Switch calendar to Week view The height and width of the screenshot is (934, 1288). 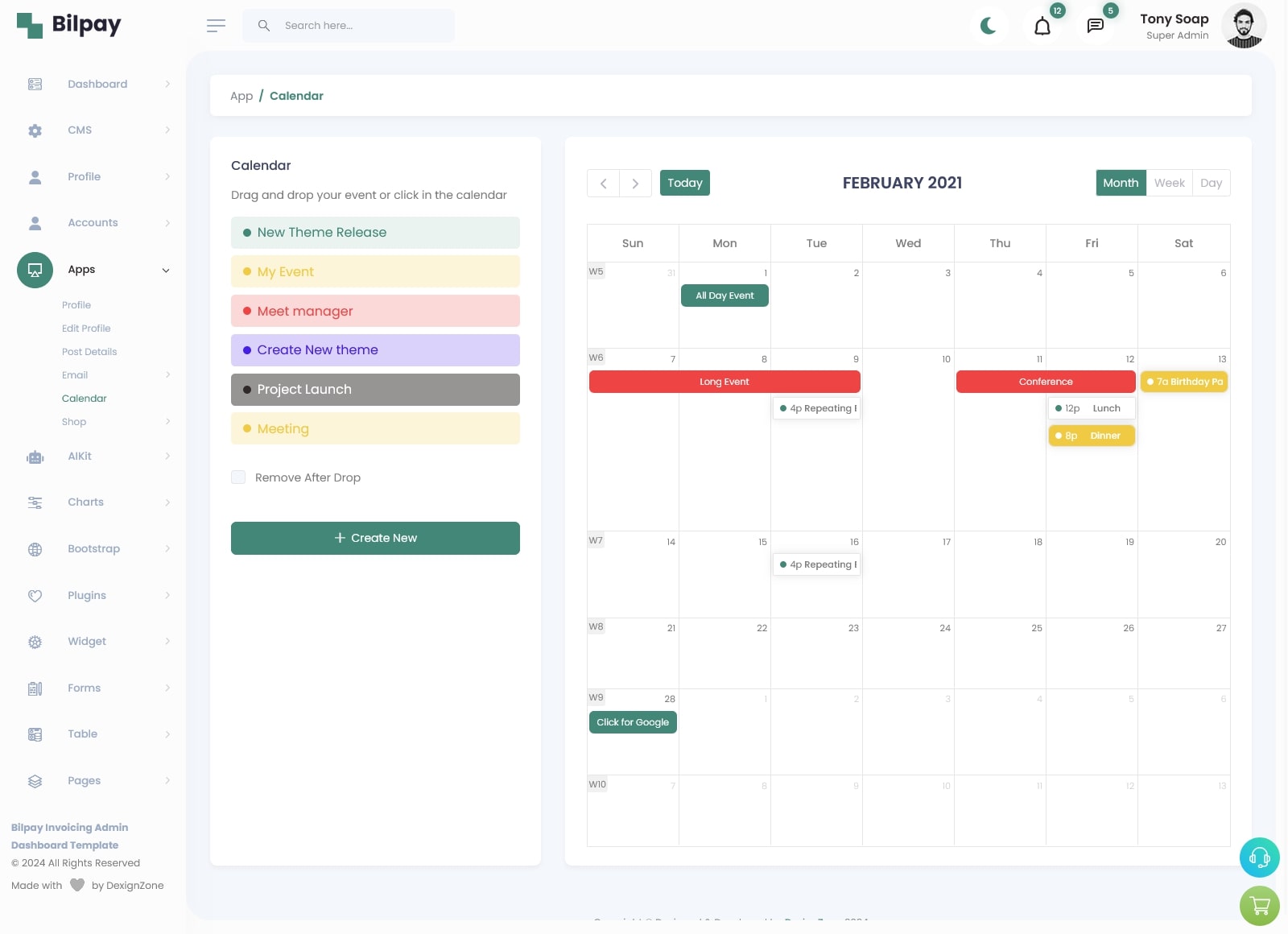1169,183
